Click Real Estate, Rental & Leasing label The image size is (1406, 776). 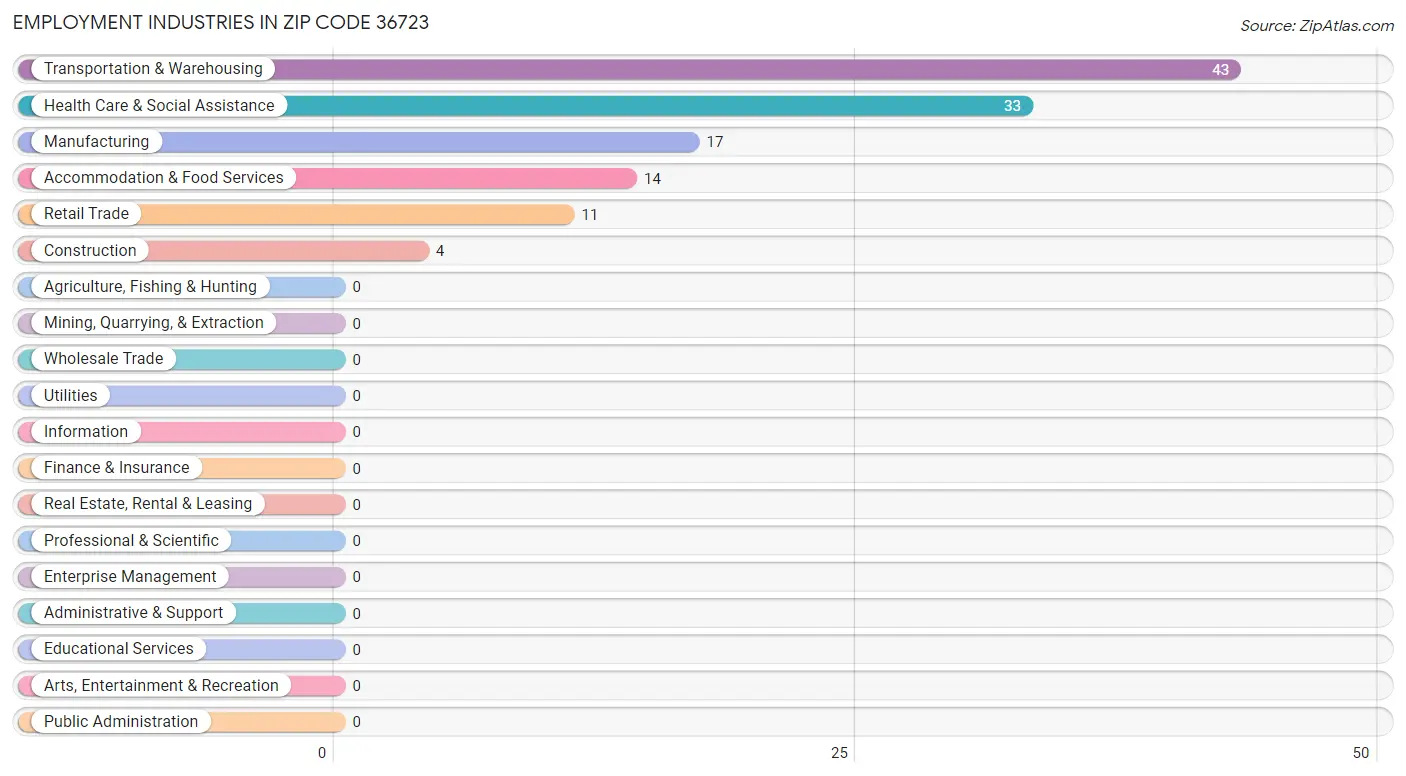148,504
